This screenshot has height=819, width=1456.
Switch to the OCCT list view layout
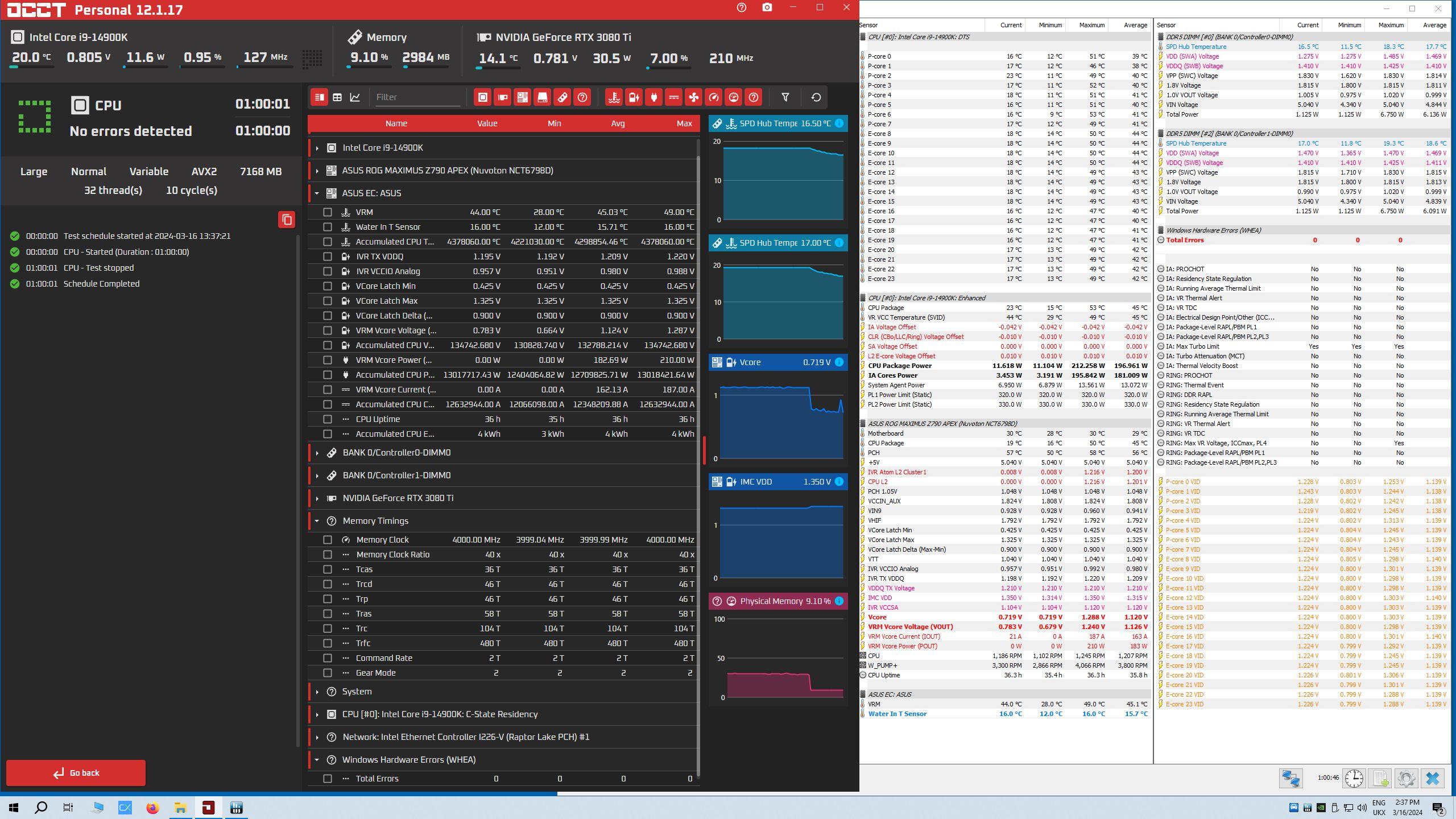click(x=319, y=97)
